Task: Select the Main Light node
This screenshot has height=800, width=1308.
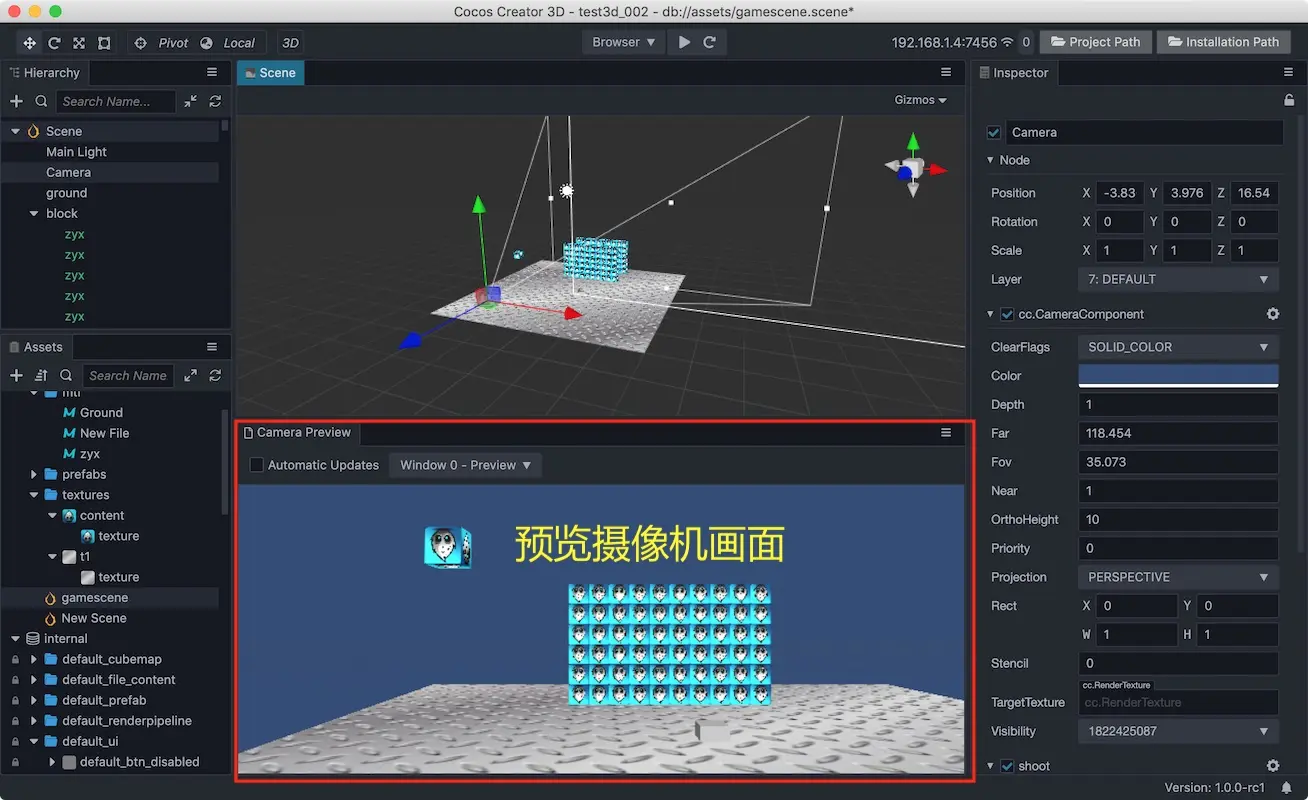Action: 76,152
